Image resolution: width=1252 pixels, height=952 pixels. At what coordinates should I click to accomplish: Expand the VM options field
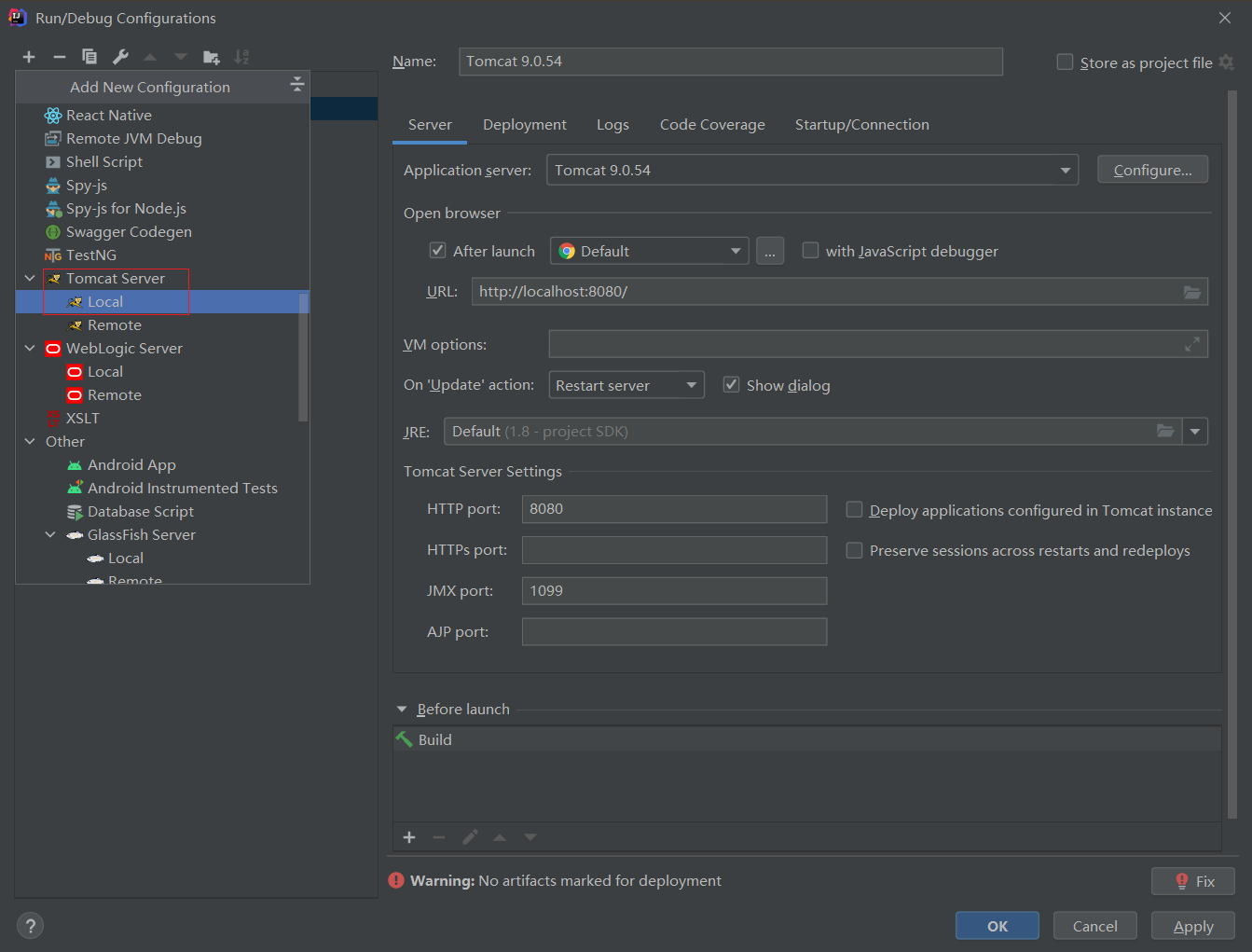[1191, 345]
